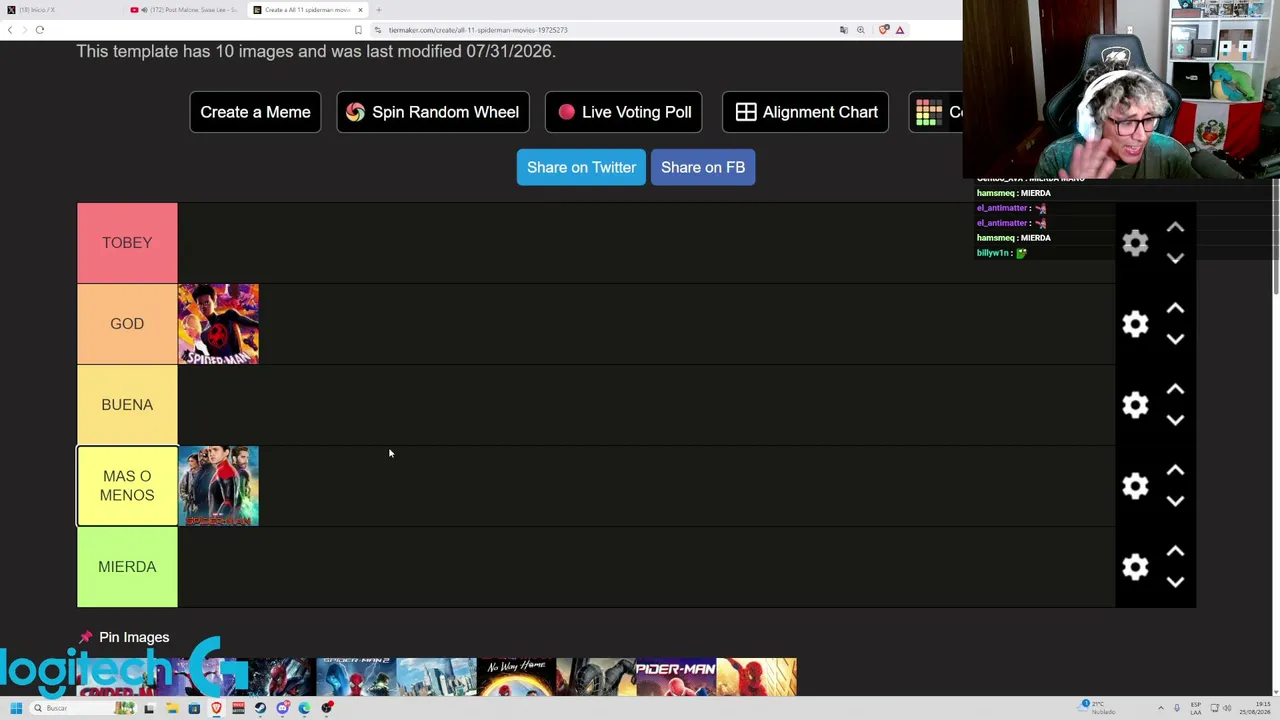This screenshot has height=720, width=1280.
Task: Open the Alignment Chart tool
Action: 805,112
